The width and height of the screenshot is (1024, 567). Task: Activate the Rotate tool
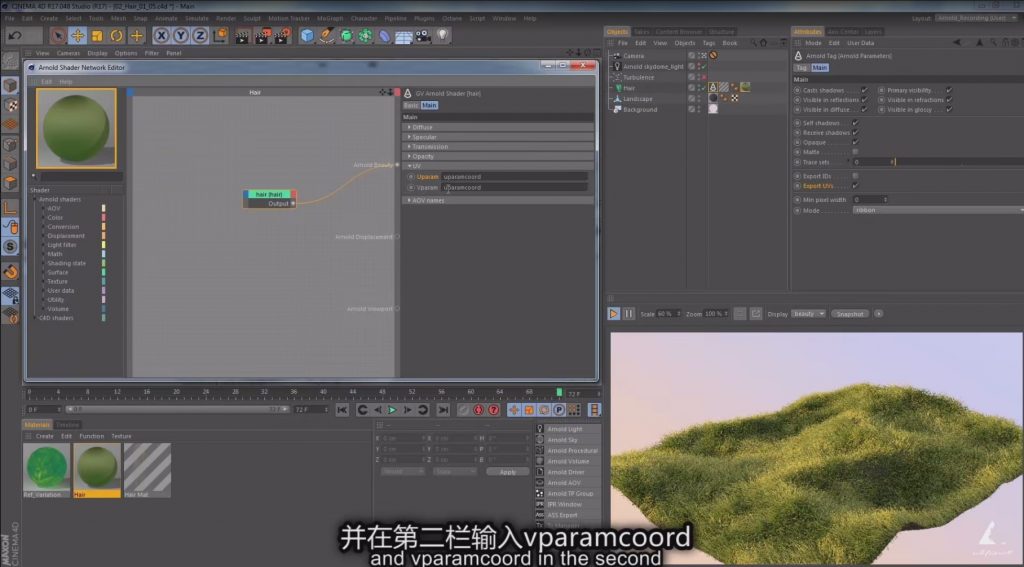point(117,36)
